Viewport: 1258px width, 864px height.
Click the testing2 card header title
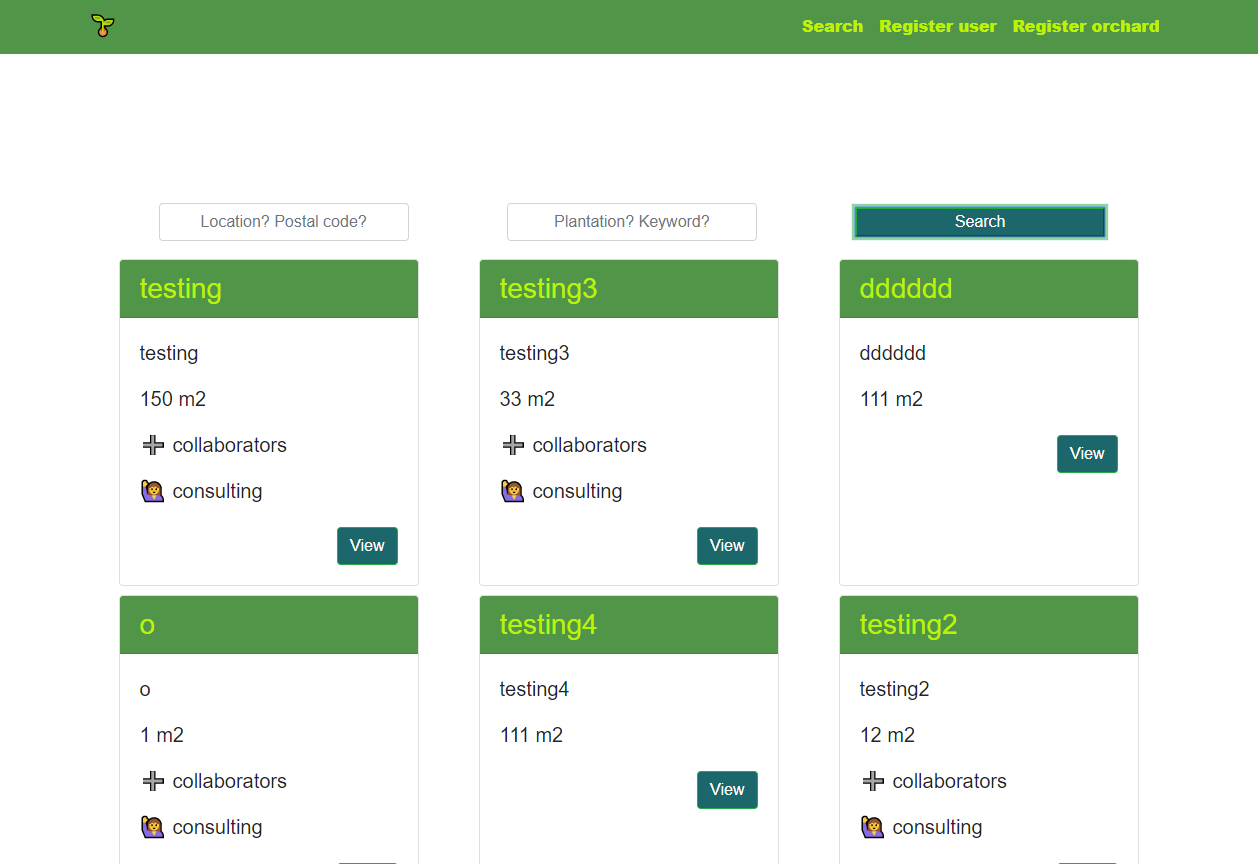[x=909, y=625]
